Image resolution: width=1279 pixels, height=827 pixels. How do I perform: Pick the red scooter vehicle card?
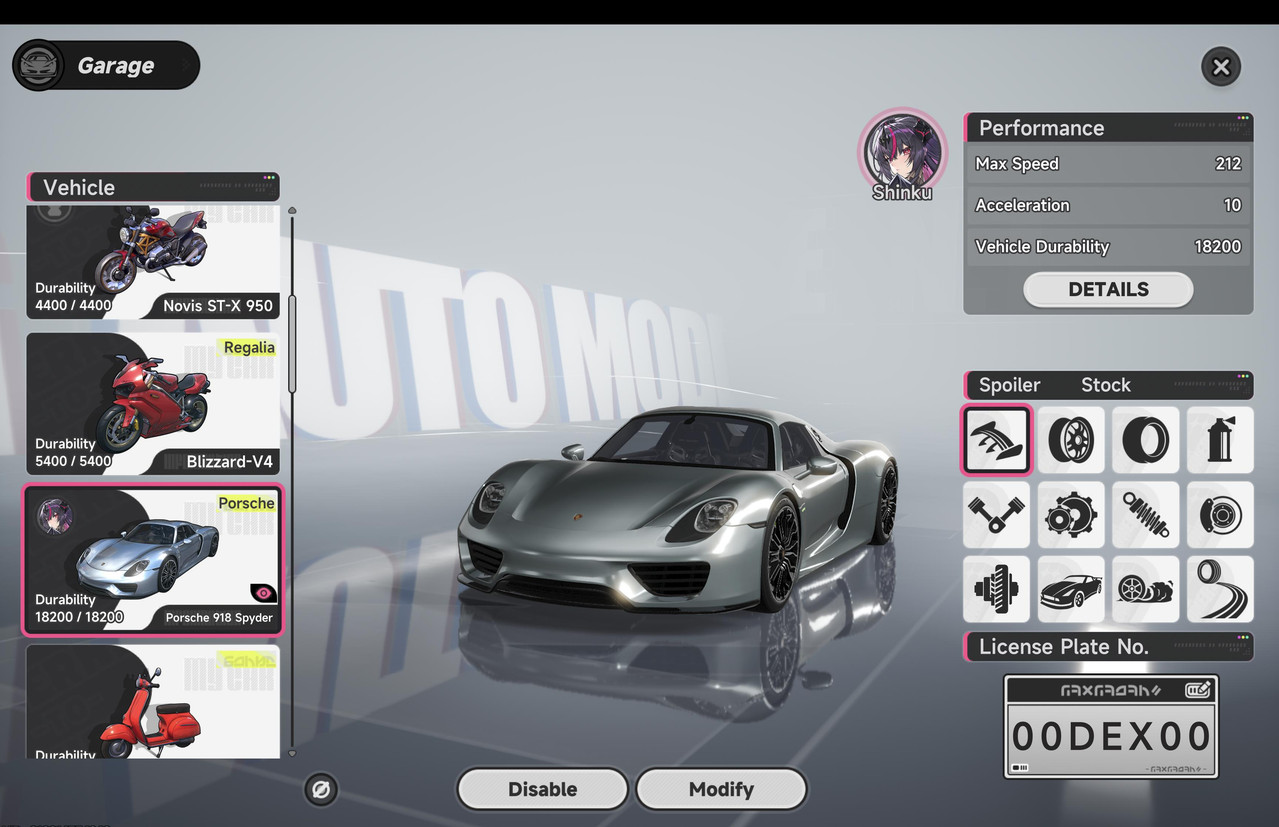153,701
